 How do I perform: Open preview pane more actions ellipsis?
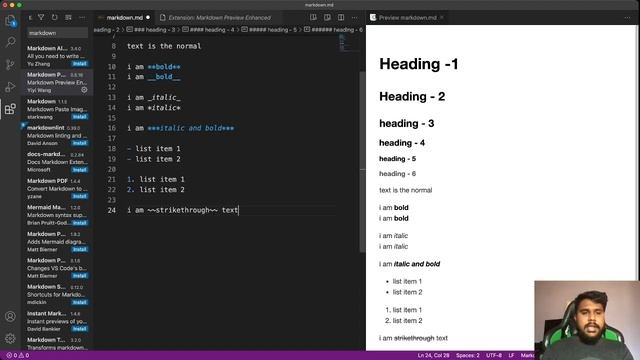tap(627, 18)
